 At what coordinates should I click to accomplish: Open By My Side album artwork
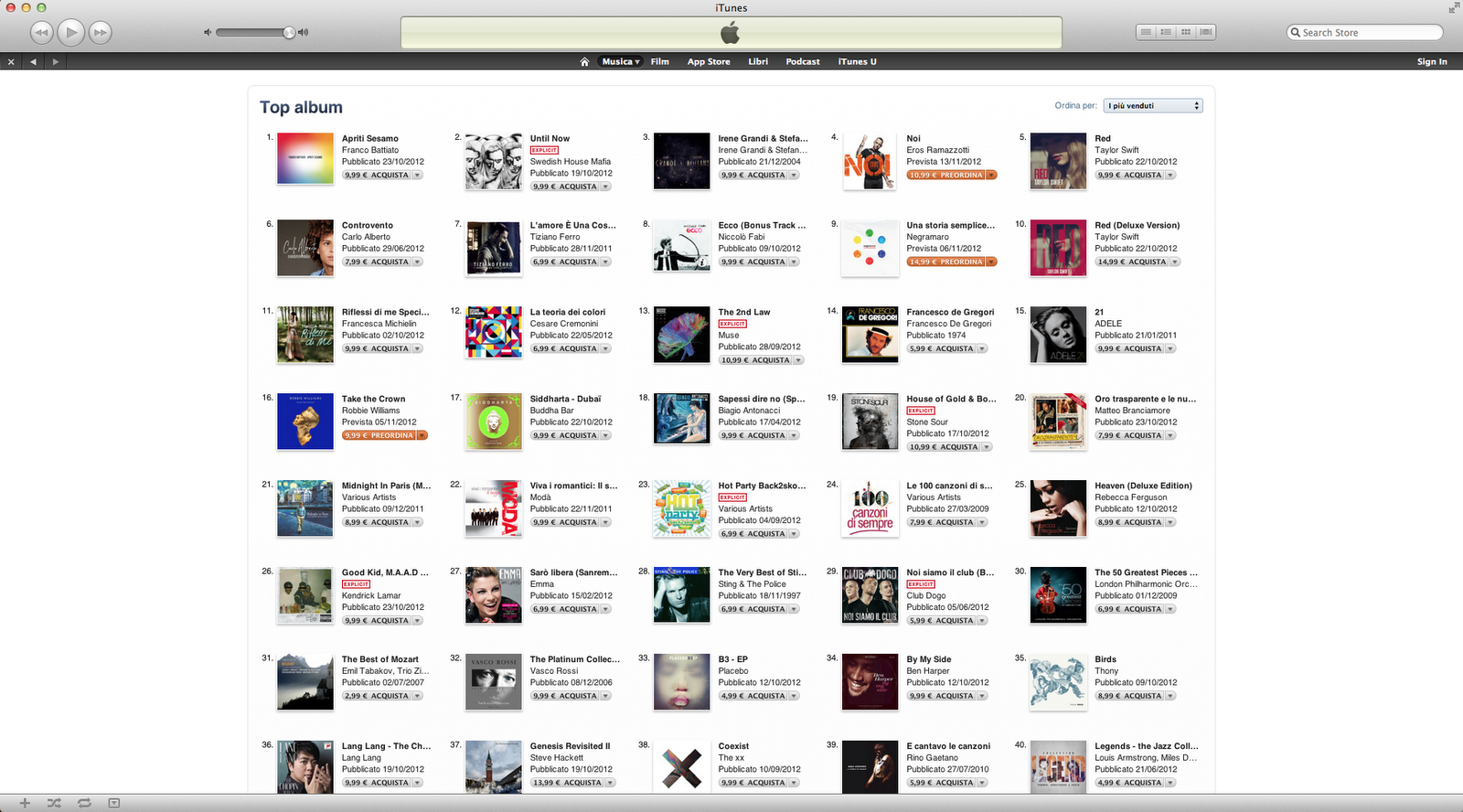pyautogui.click(x=870, y=682)
